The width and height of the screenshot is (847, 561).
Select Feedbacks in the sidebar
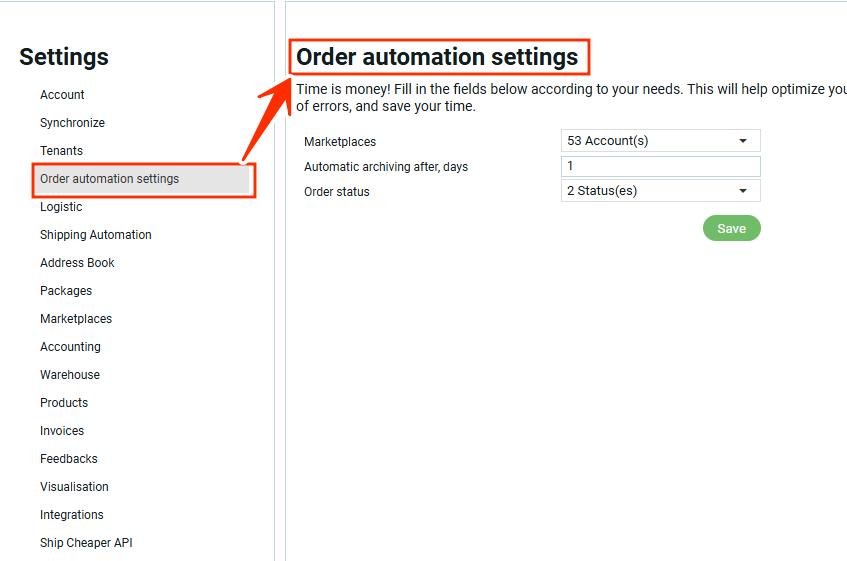(x=69, y=459)
